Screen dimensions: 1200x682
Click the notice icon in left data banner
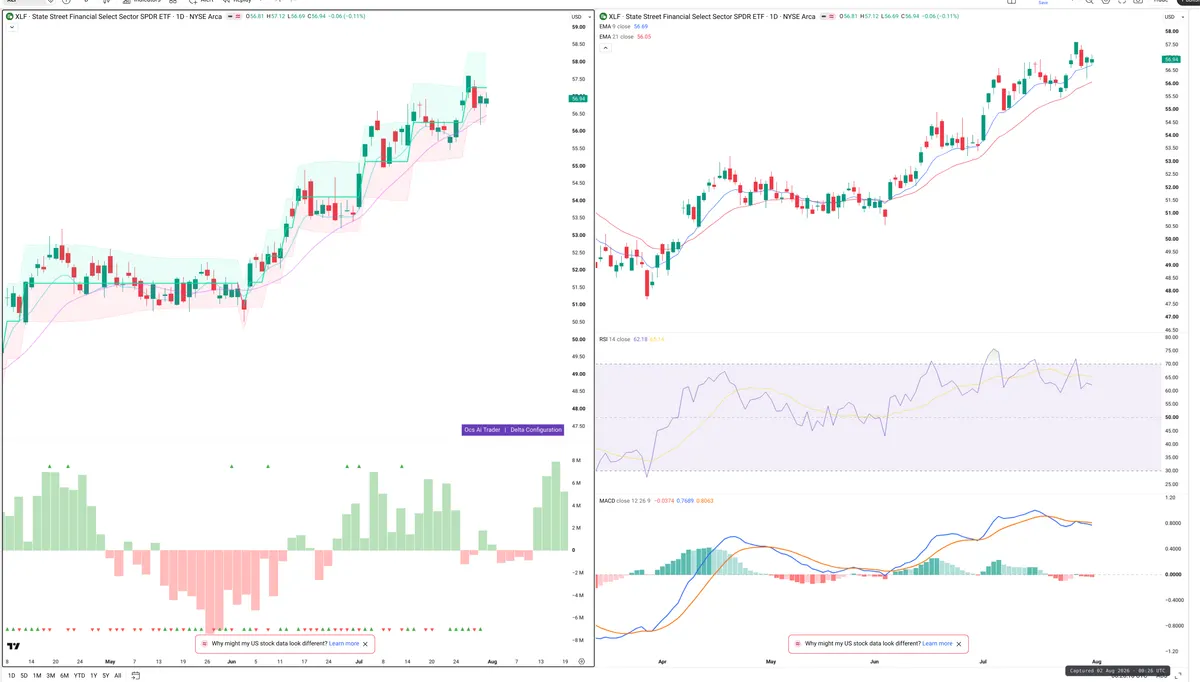pyautogui.click(x=205, y=644)
